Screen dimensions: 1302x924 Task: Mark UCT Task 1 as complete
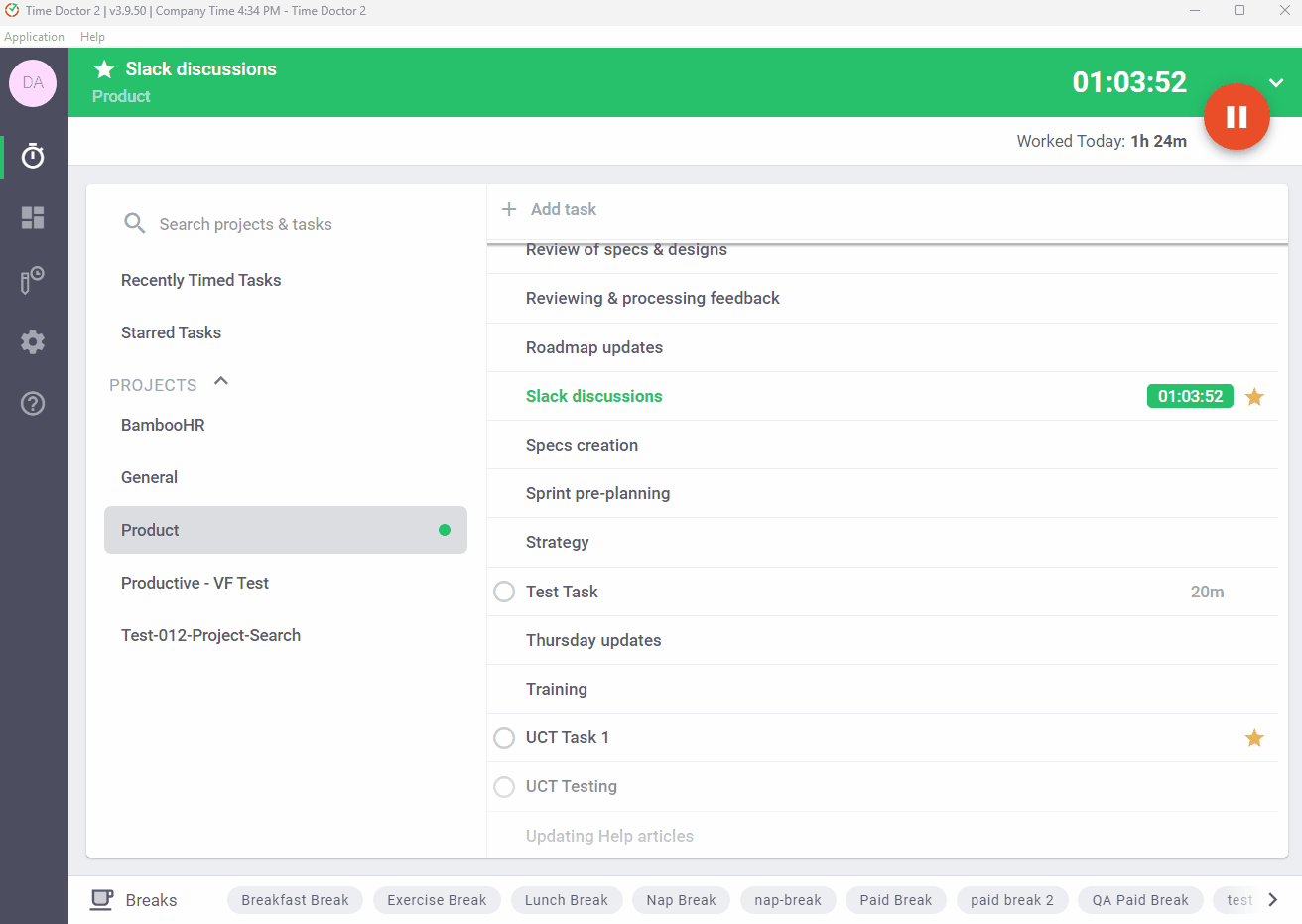point(504,737)
